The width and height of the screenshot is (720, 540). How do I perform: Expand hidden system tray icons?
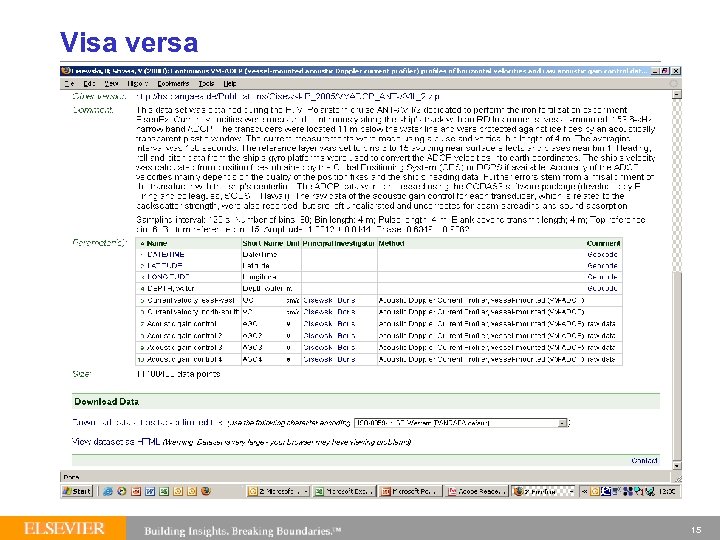click(585, 491)
